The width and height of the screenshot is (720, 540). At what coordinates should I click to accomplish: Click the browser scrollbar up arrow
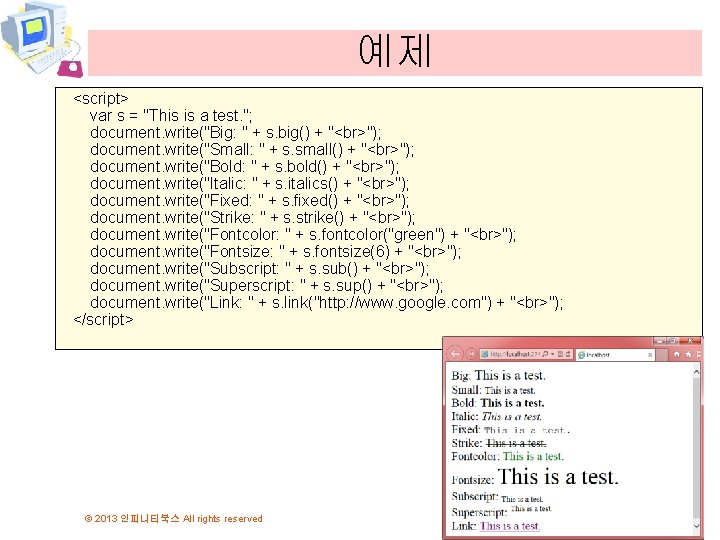(697, 372)
